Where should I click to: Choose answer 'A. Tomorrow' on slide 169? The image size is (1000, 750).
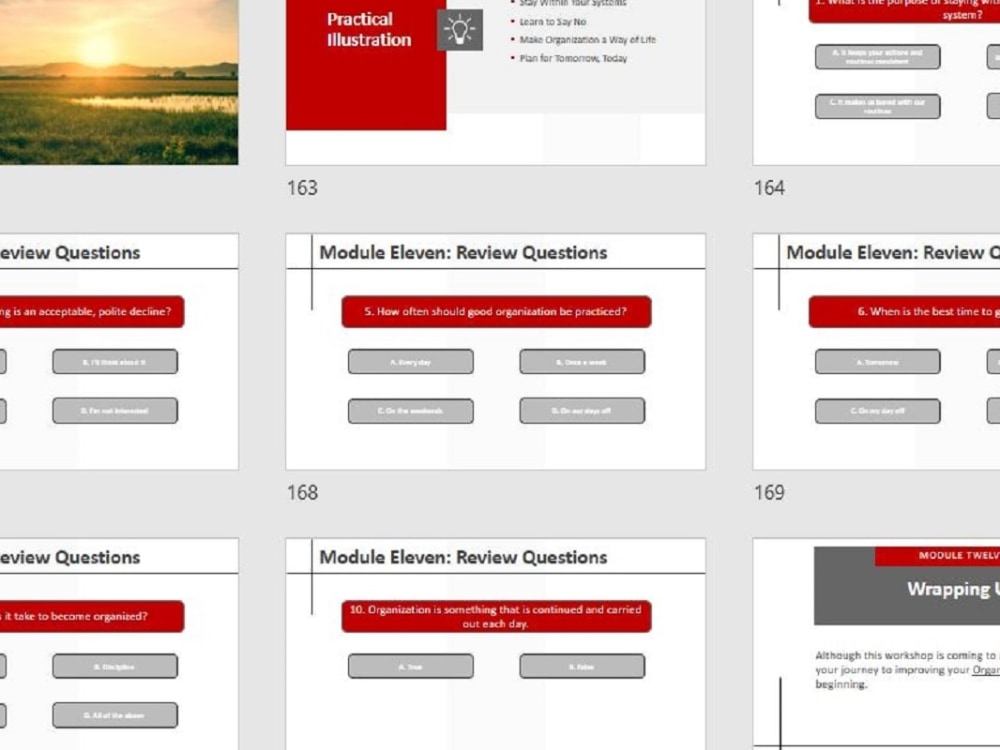878,362
